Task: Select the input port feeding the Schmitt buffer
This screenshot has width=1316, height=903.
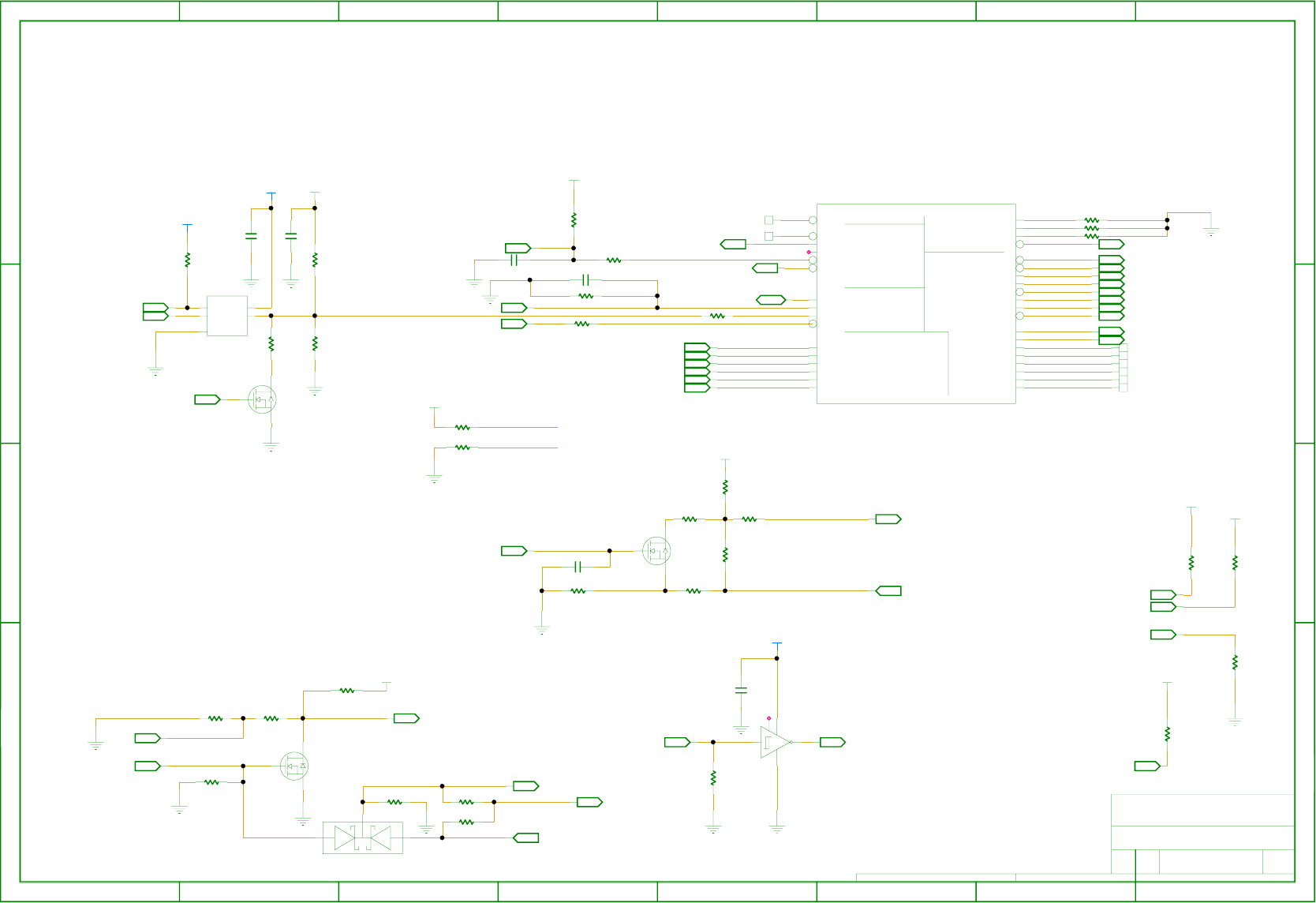Action: (x=678, y=742)
